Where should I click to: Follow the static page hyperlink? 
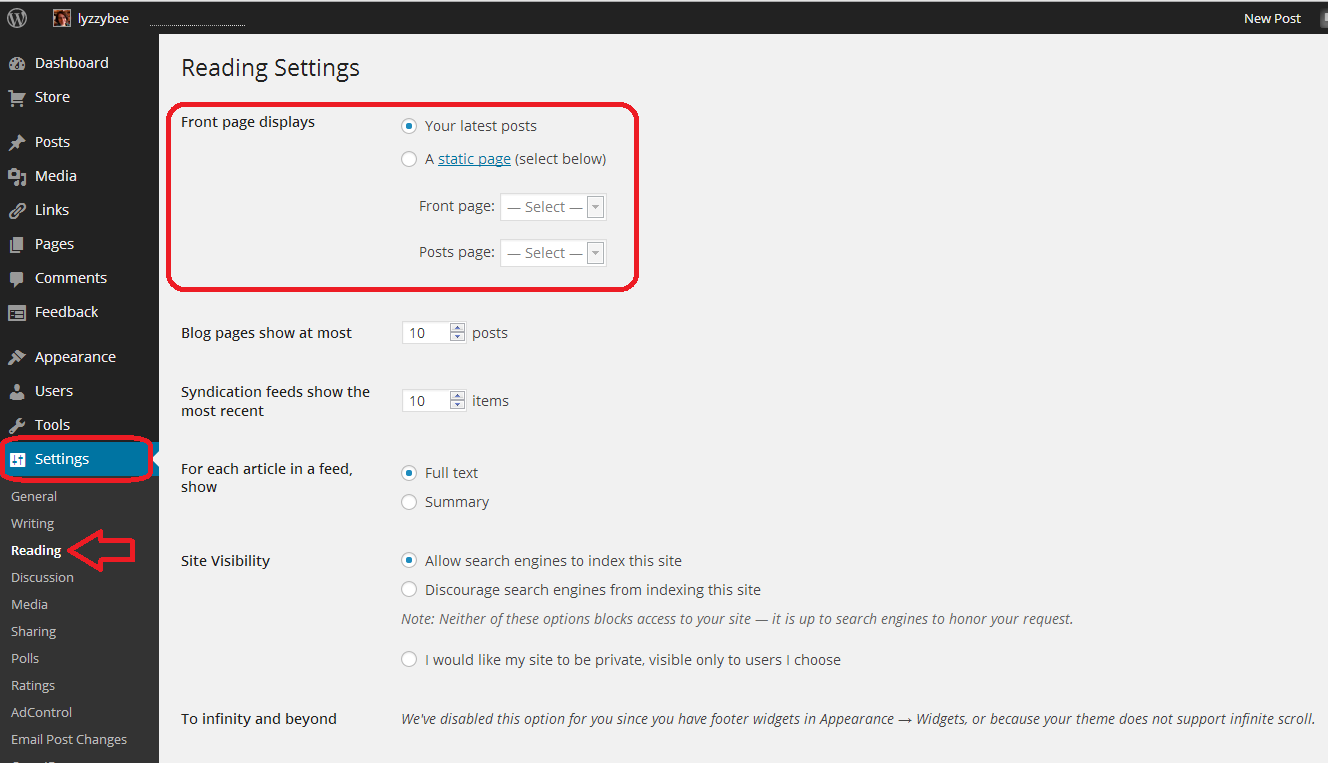tap(474, 159)
